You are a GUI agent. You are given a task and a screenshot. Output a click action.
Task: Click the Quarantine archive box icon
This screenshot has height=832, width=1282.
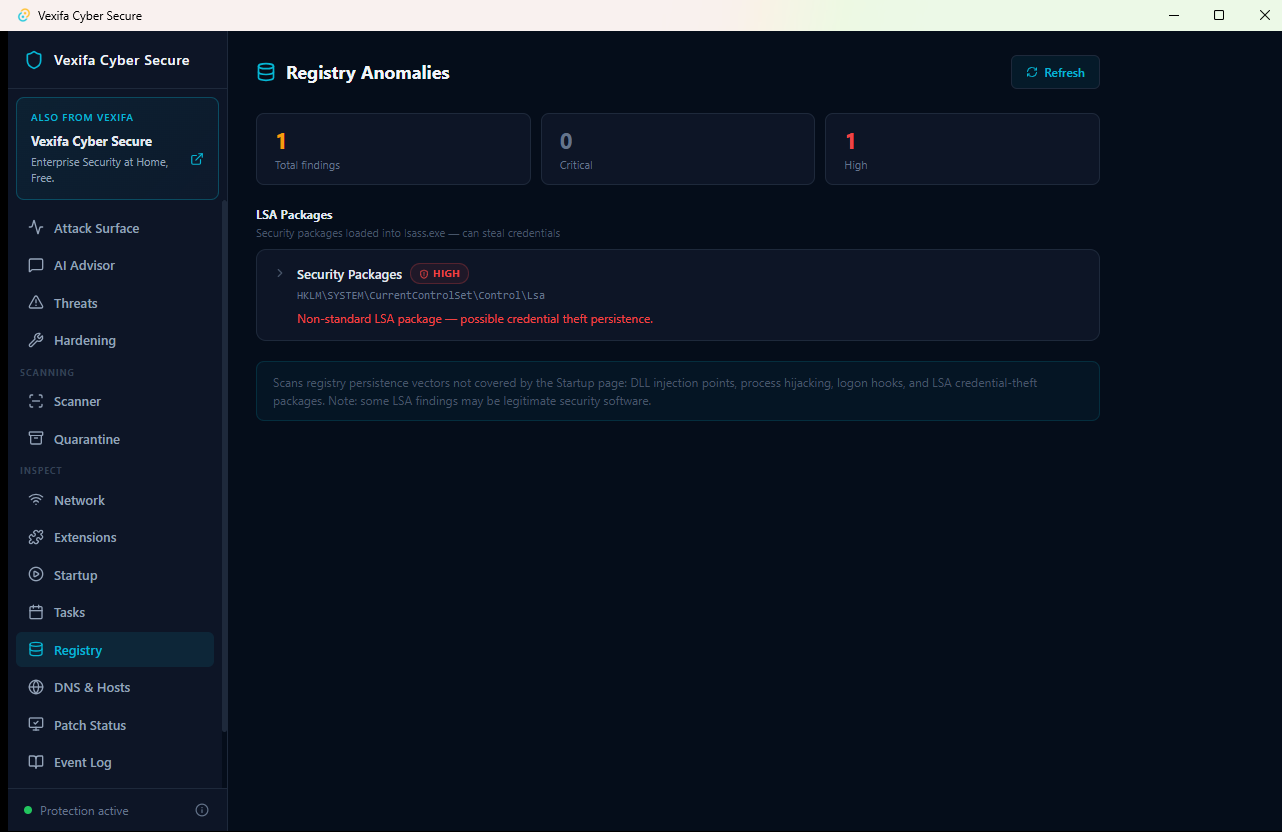[x=36, y=439]
